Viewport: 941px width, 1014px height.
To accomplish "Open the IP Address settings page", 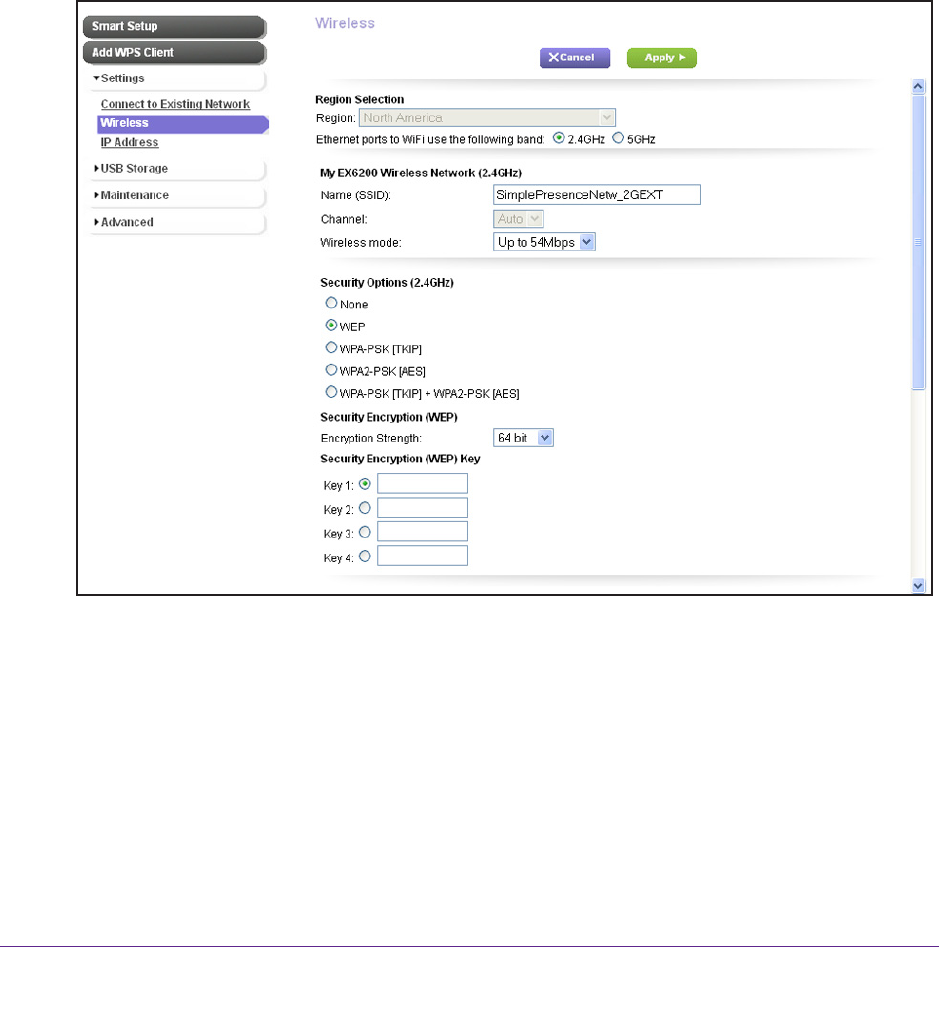I will coord(129,142).
